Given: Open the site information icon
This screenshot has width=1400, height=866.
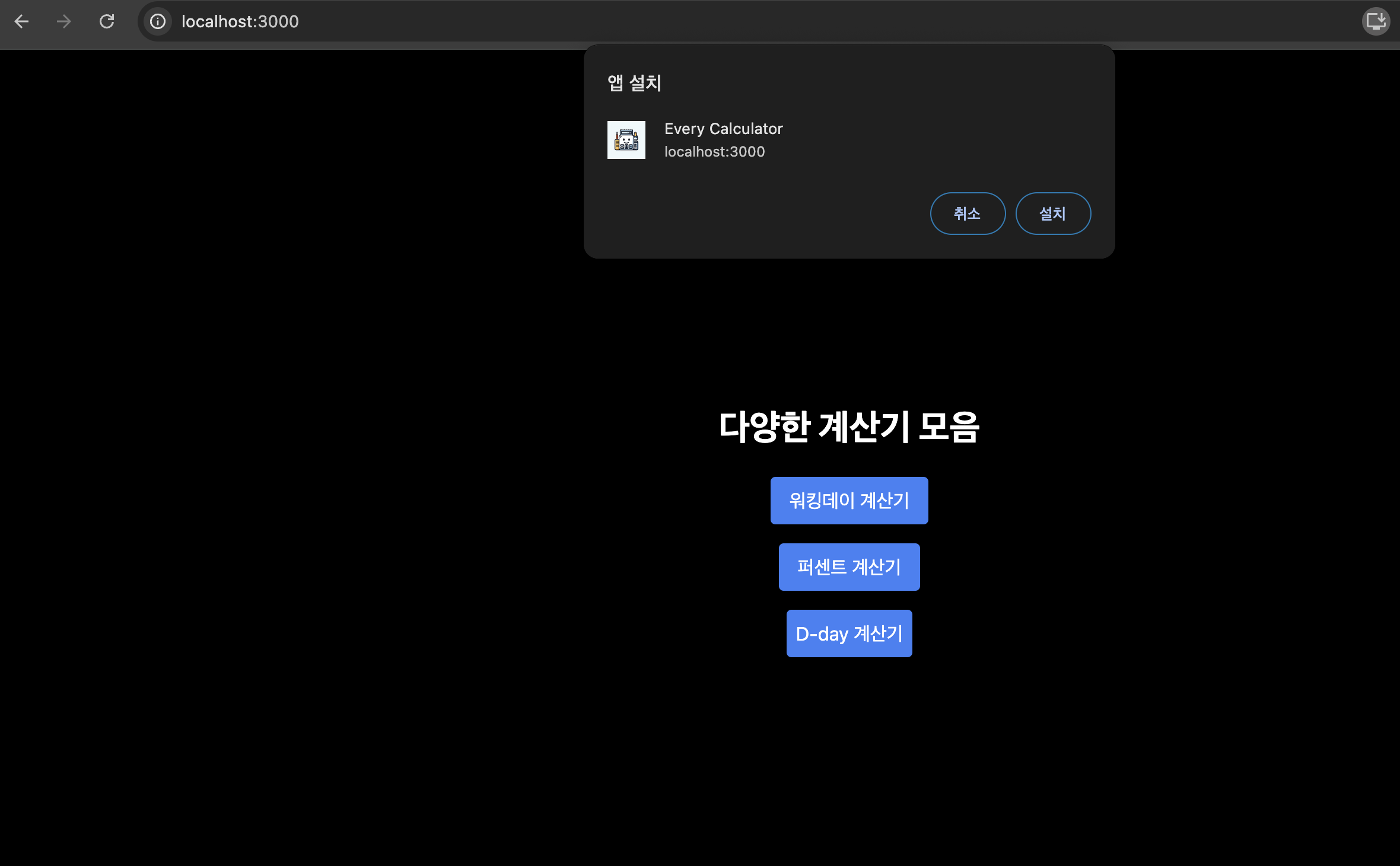Looking at the screenshot, I should click(158, 22).
